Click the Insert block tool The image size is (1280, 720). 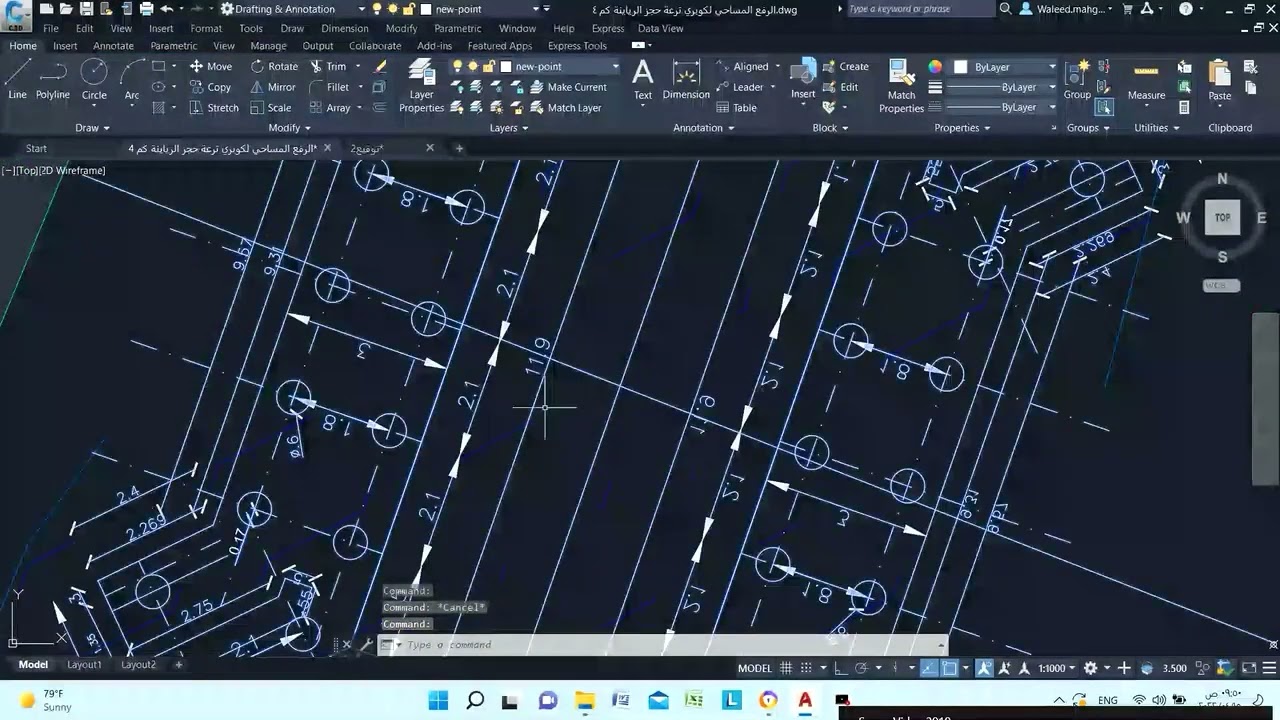coord(803,80)
